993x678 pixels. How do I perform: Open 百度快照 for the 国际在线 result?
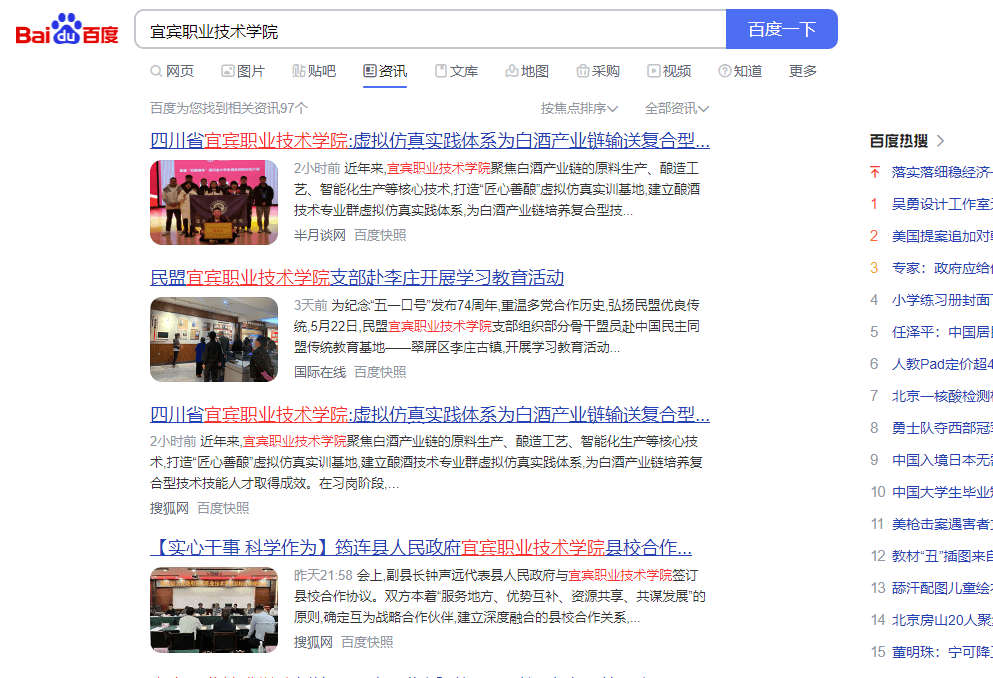point(380,372)
